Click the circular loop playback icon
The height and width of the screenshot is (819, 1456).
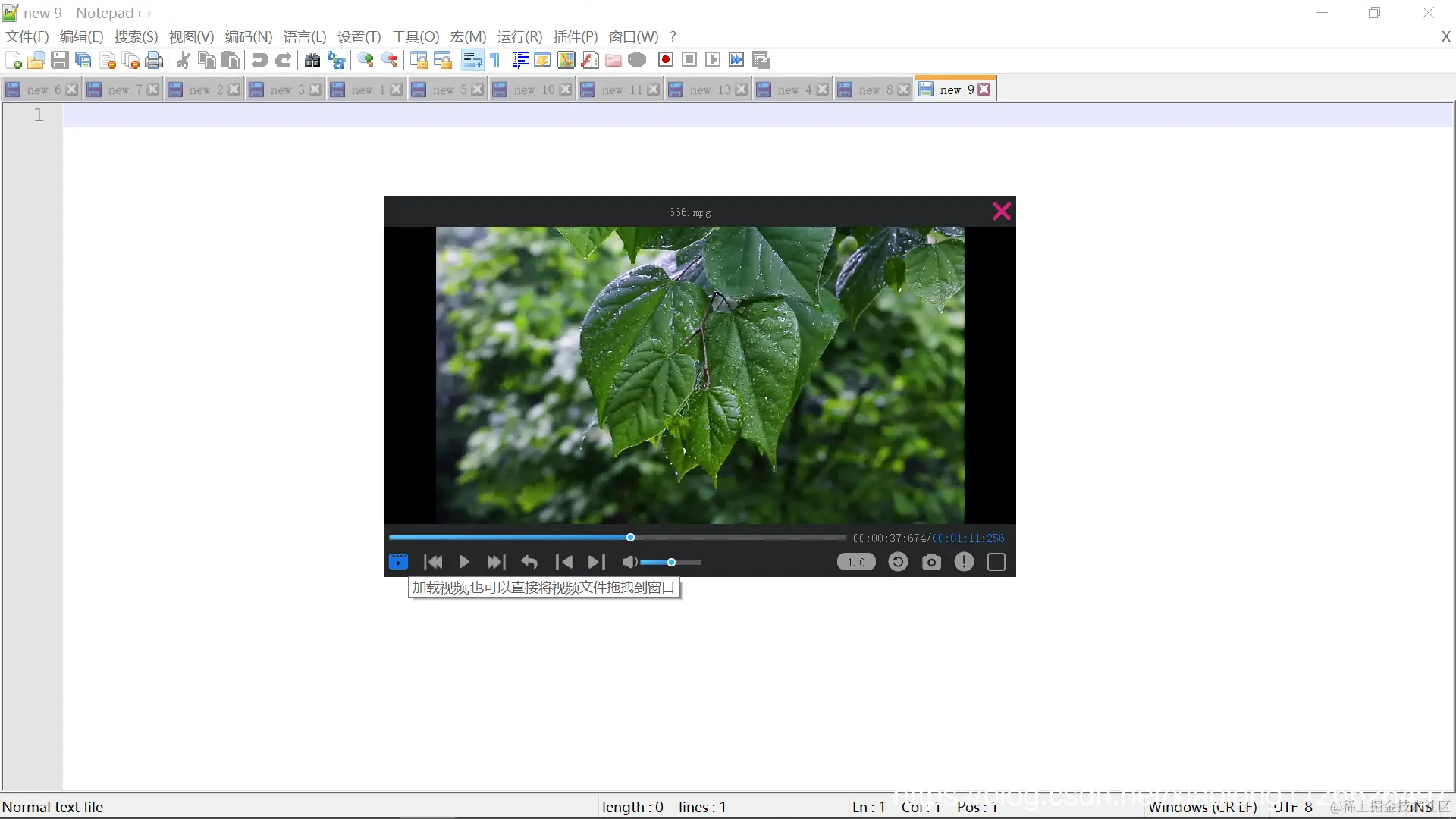(x=898, y=562)
